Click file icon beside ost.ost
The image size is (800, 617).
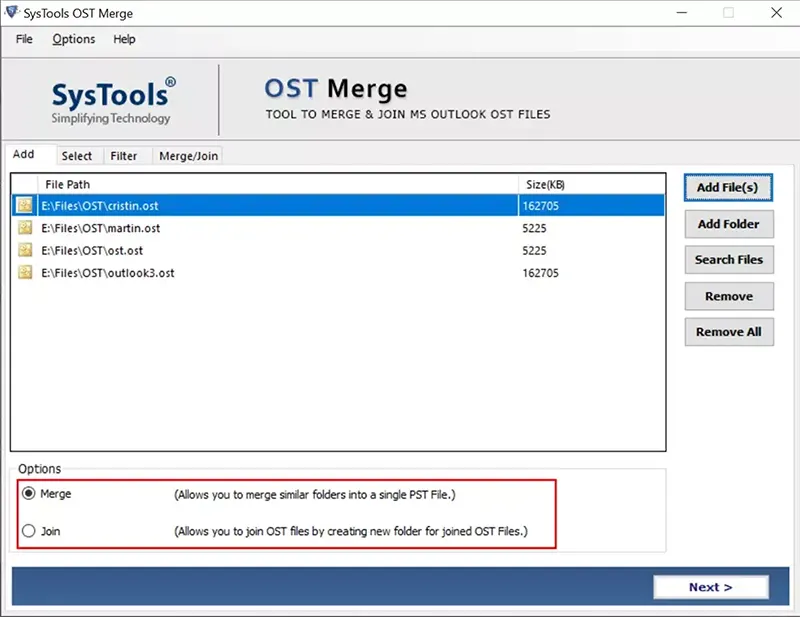24,250
